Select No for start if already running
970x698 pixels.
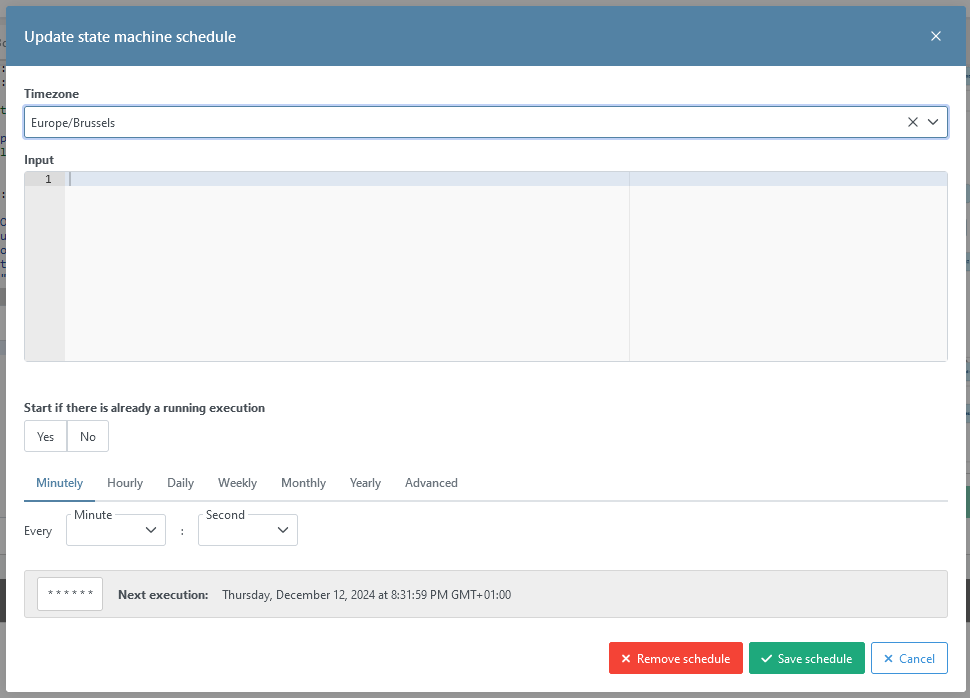click(88, 436)
